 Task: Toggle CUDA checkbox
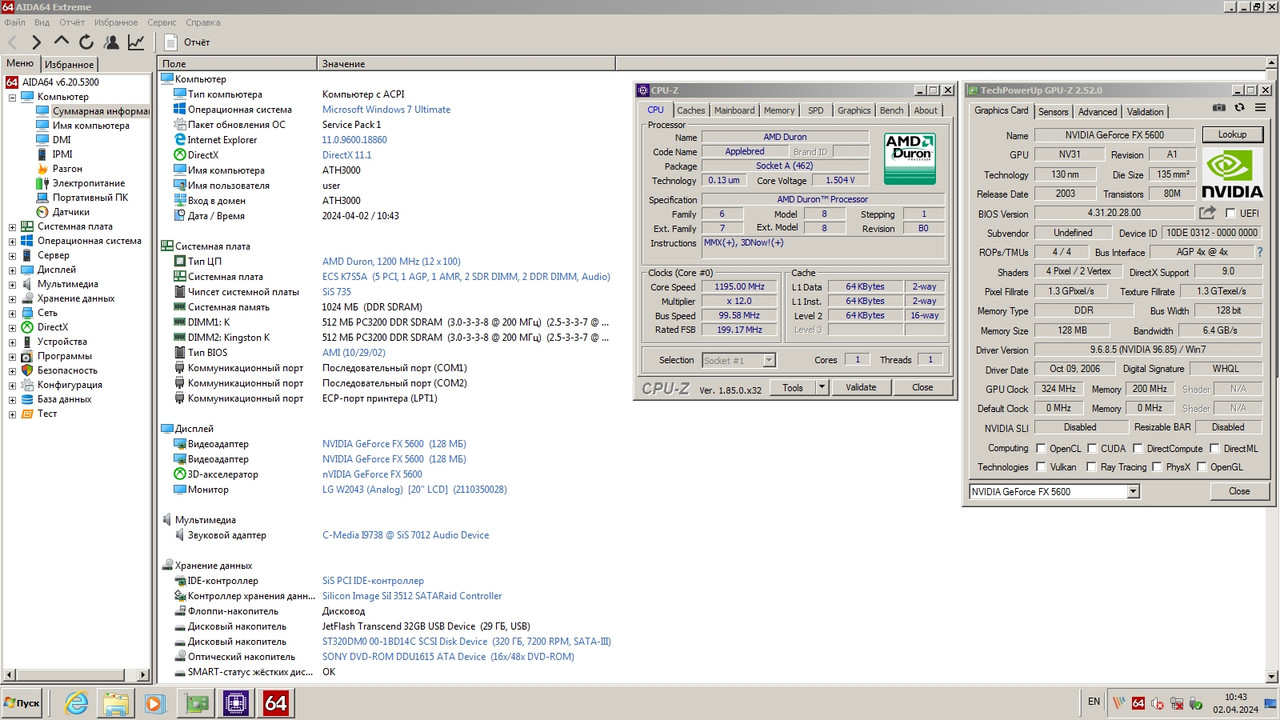[1092, 449]
